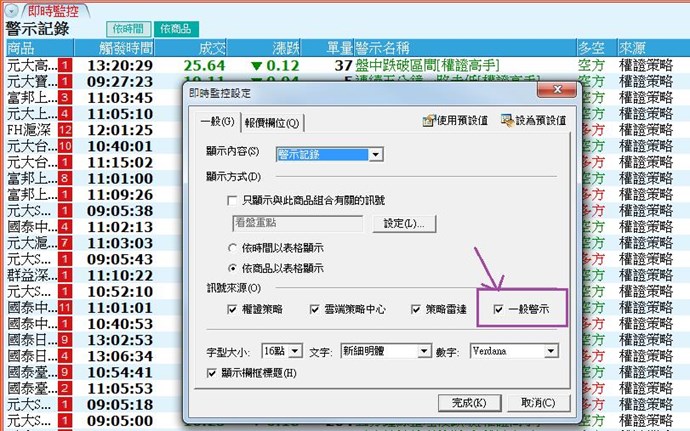Click the 完成(K) button
The image size is (690, 431).
point(469,402)
